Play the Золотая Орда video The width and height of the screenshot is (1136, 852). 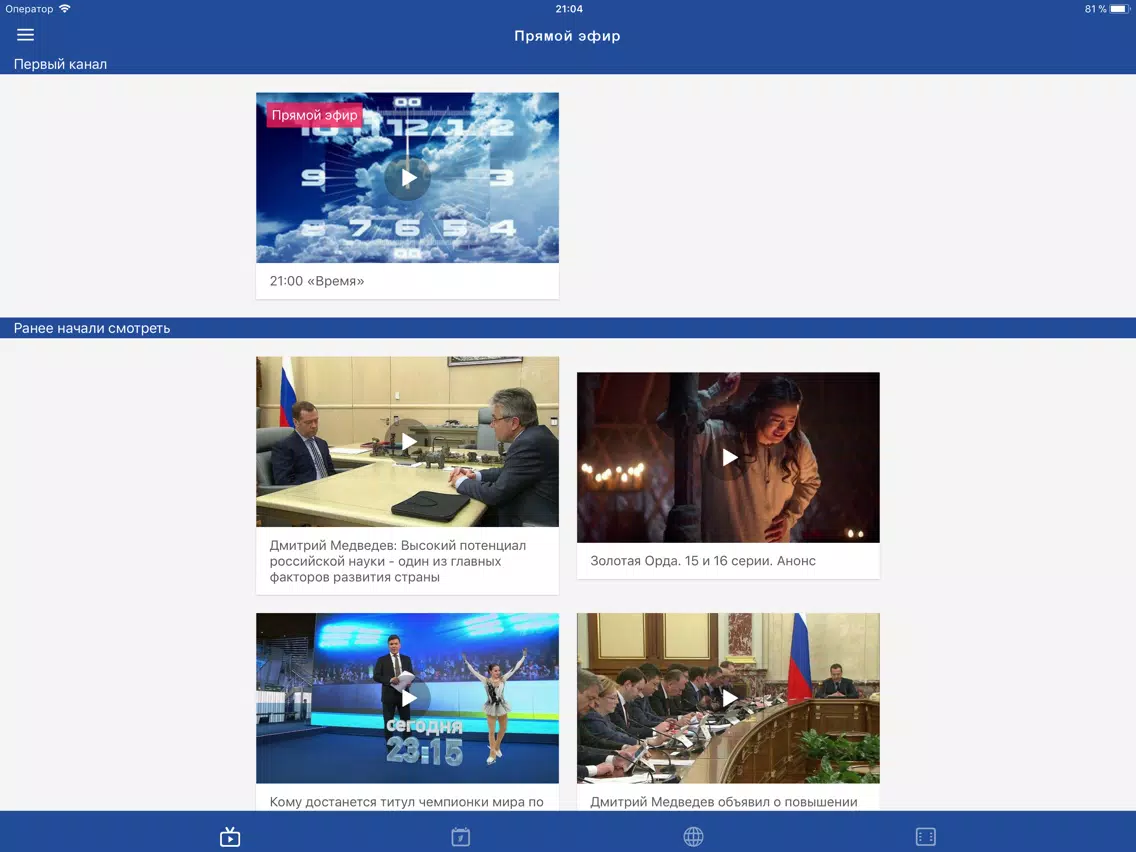[x=729, y=457]
